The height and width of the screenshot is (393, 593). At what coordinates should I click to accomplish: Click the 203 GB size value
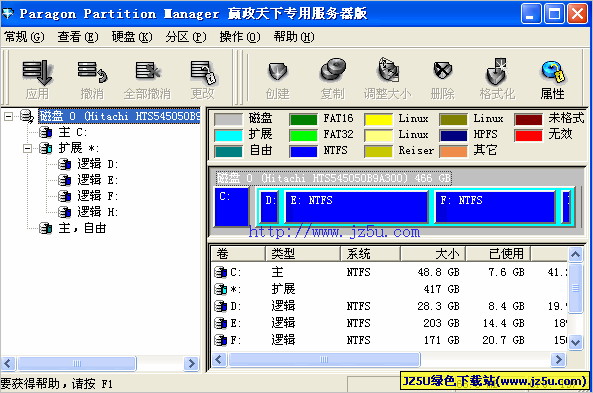tap(441, 323)
